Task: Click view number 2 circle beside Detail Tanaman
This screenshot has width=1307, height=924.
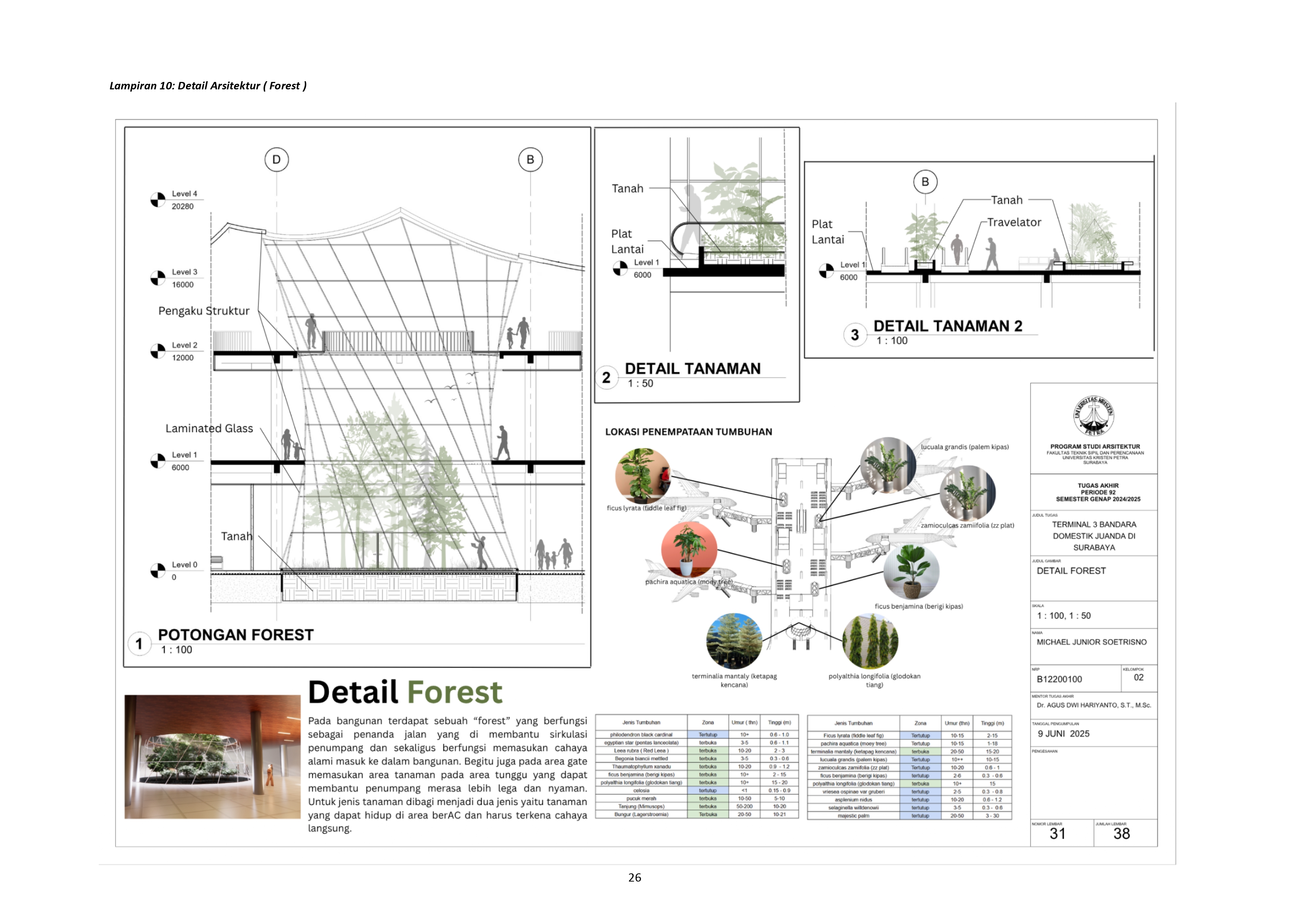Action: coord(606,377)
